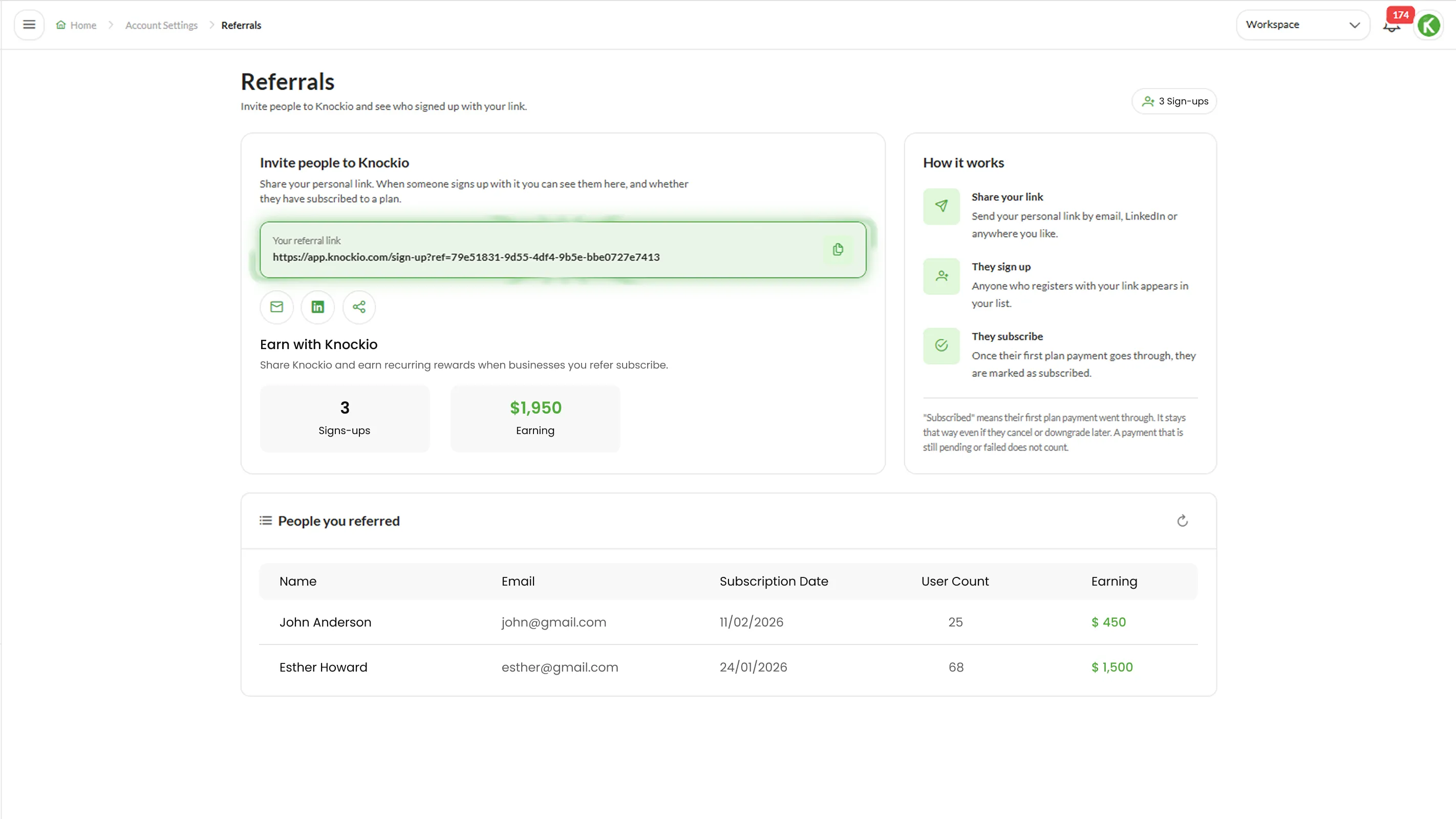Click John Anderson's user count 25
The image size is (1456, 819).
click(x=955, y=622)
